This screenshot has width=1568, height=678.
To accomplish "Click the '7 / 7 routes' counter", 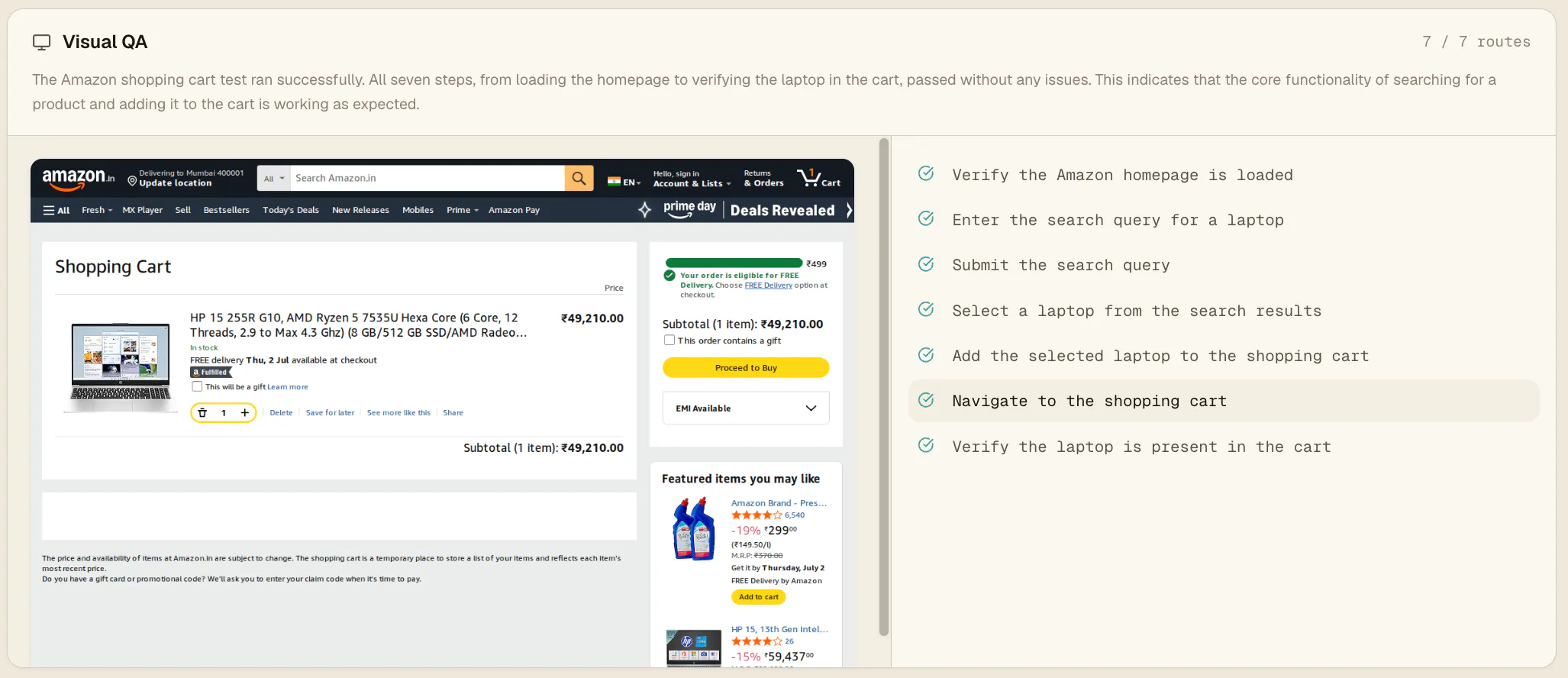I will pos(1476,41).
